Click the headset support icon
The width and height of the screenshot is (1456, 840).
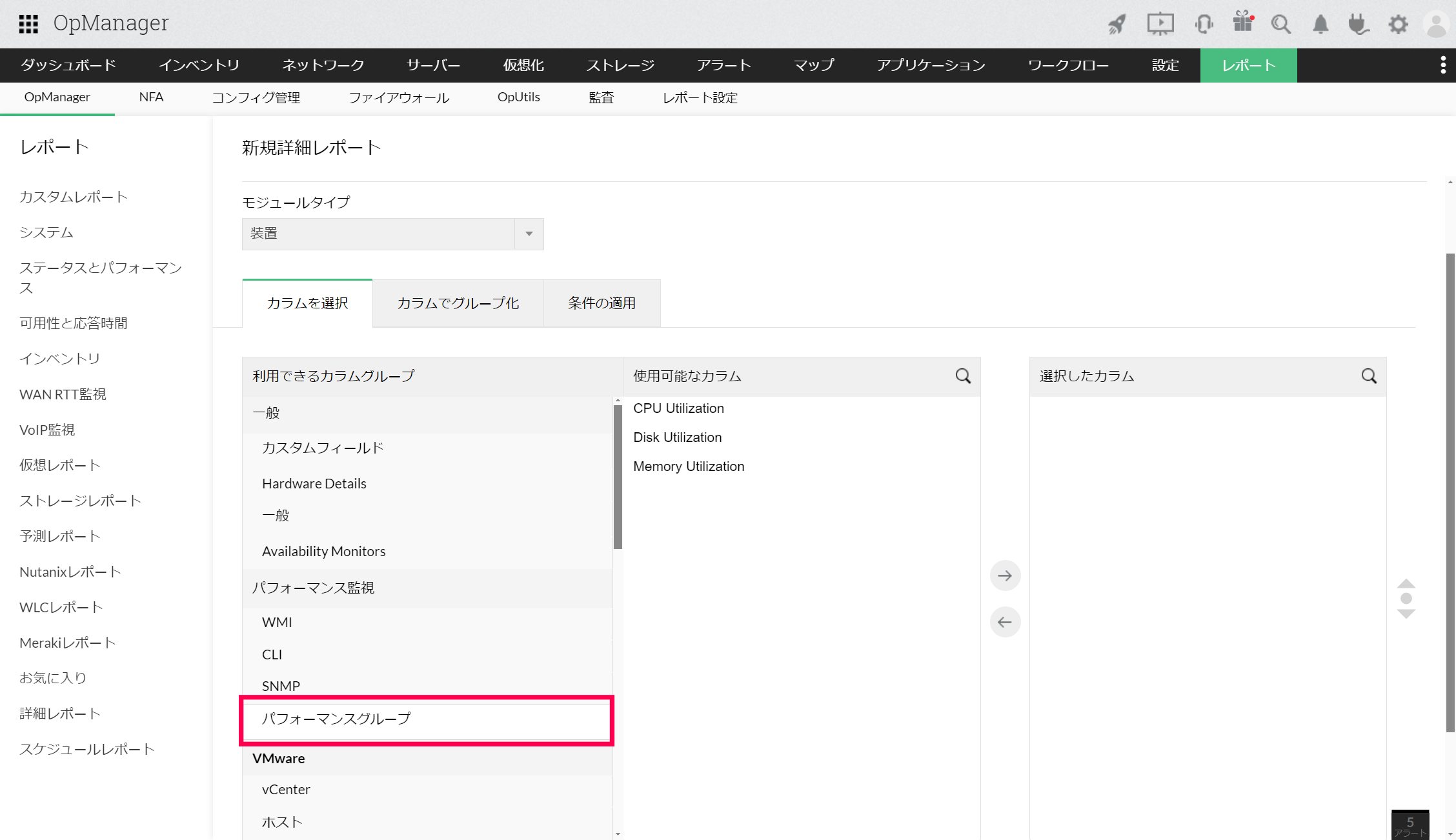pos(1204,25)
